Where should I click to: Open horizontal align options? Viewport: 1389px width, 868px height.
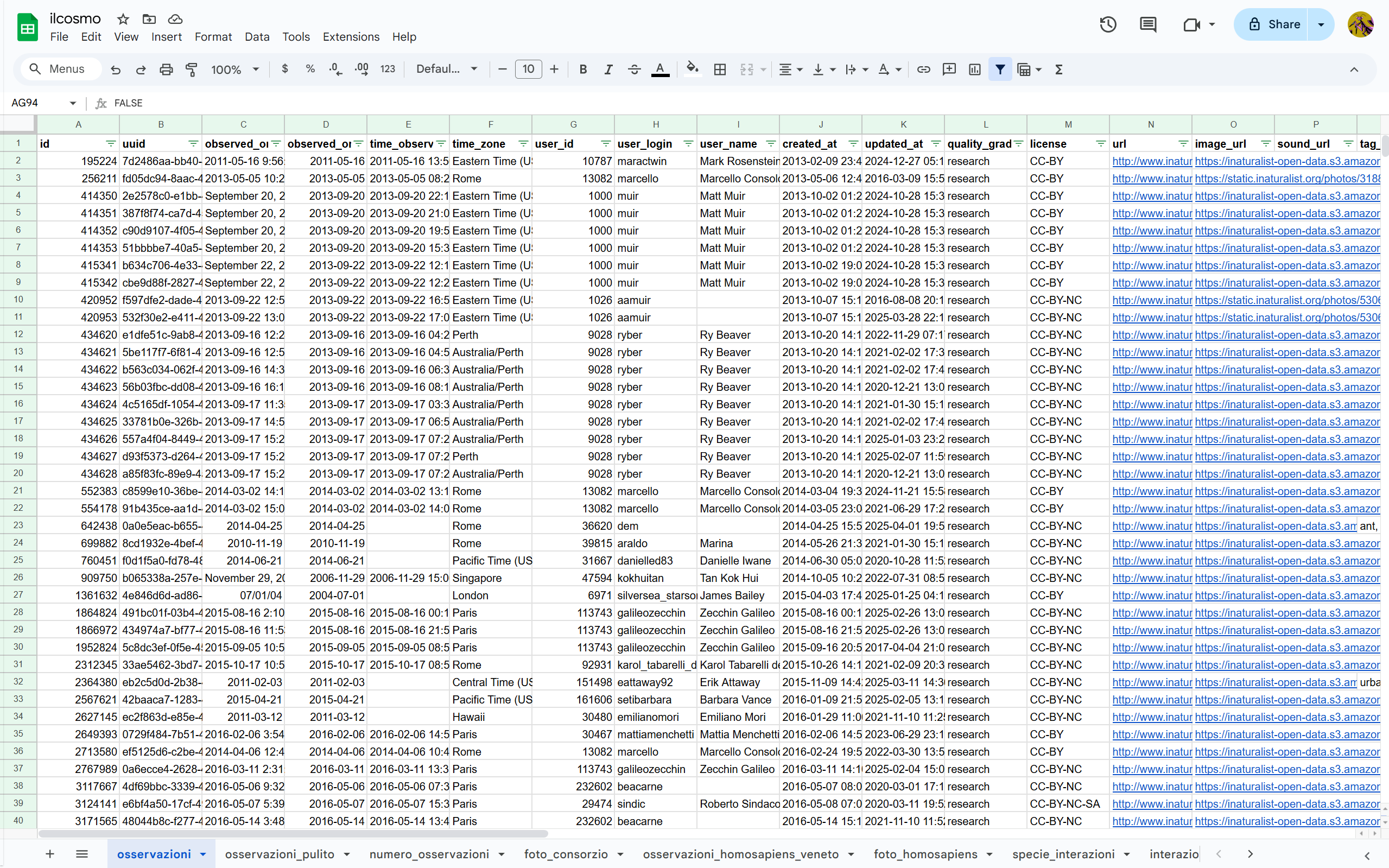click(x=790, y=69)
